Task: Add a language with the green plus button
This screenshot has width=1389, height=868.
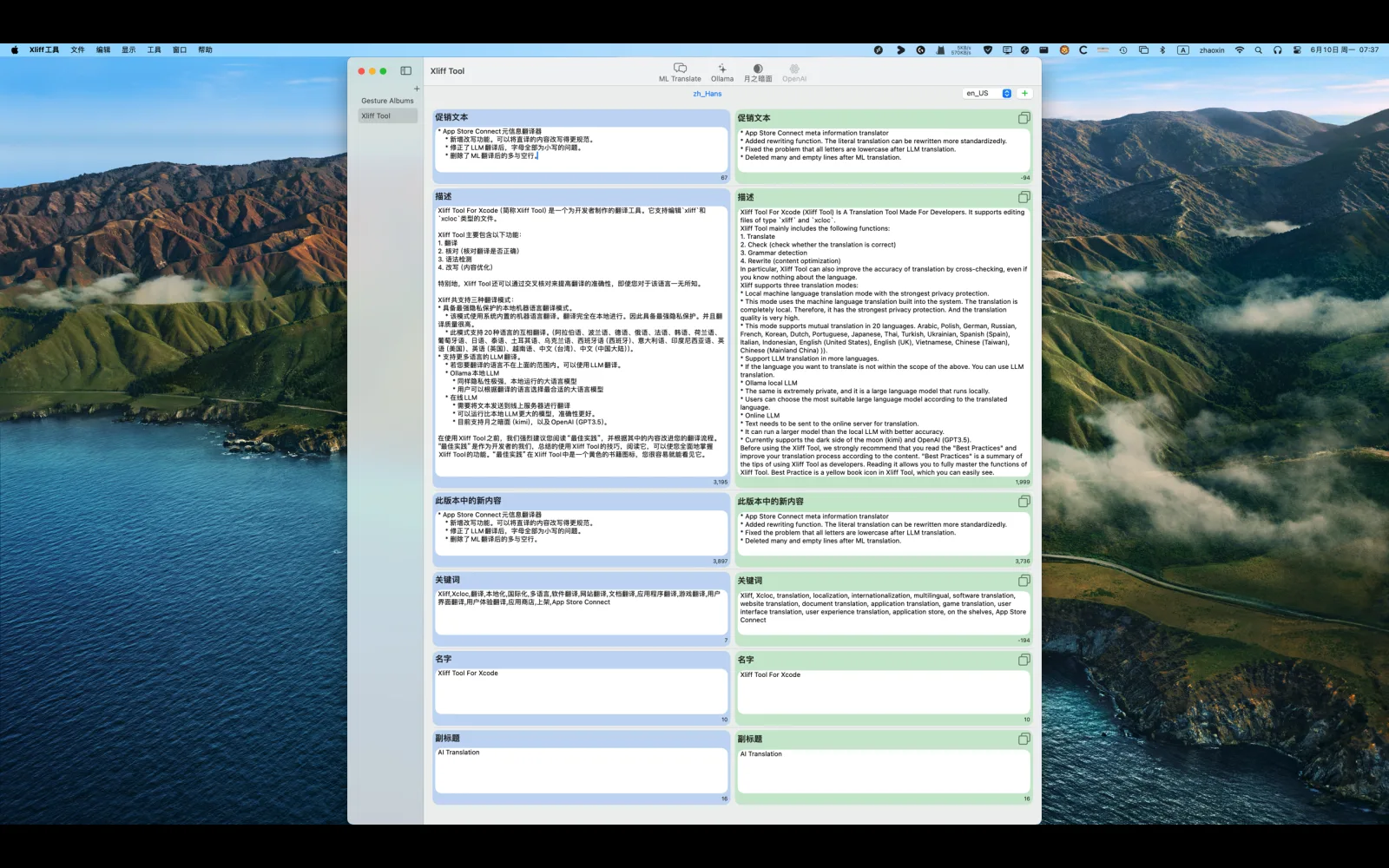Action: [x=1024, y=93]
